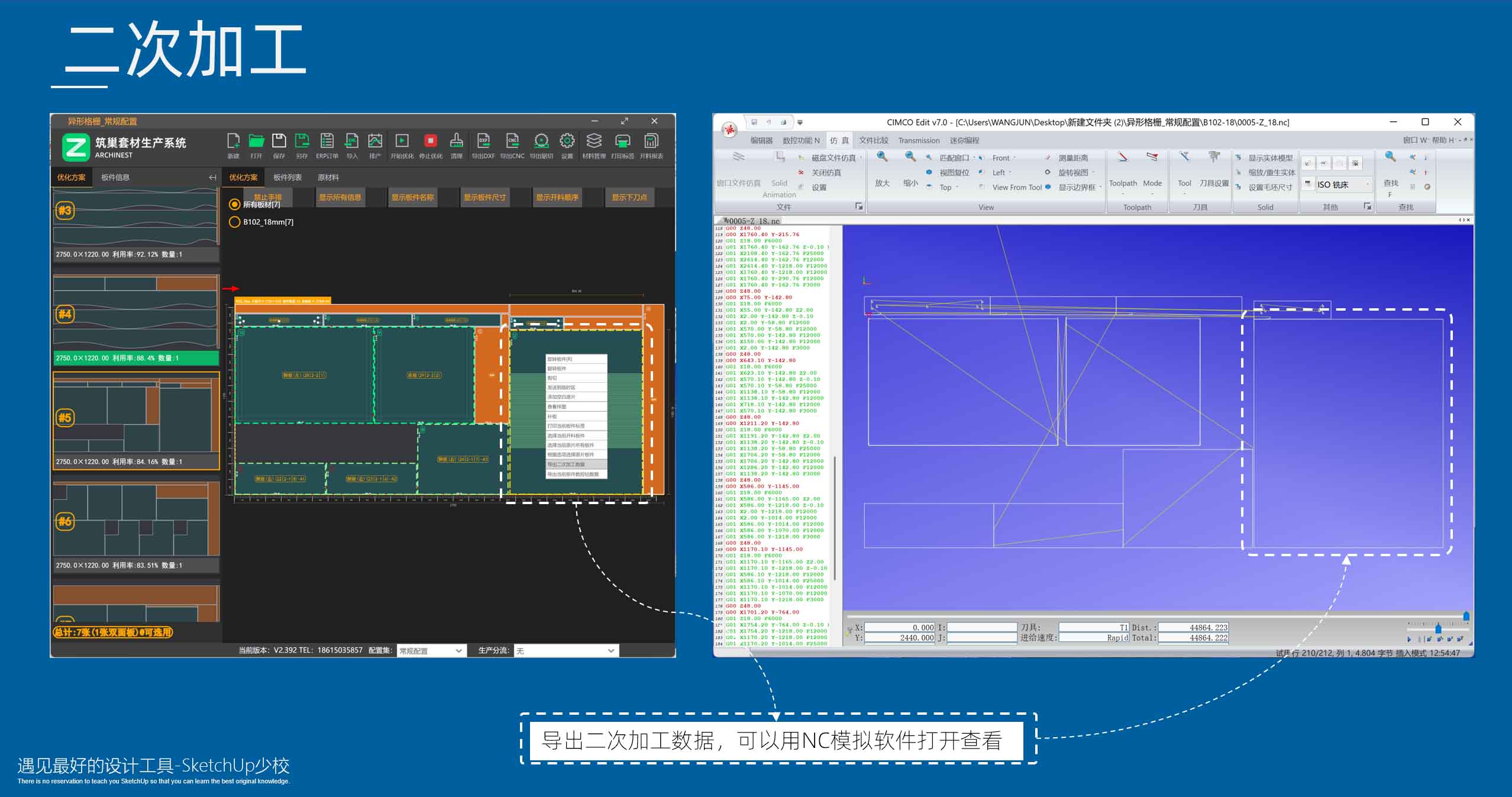
Task: Select the B102_18mm[7] radio button
Action: click(234, 222)
